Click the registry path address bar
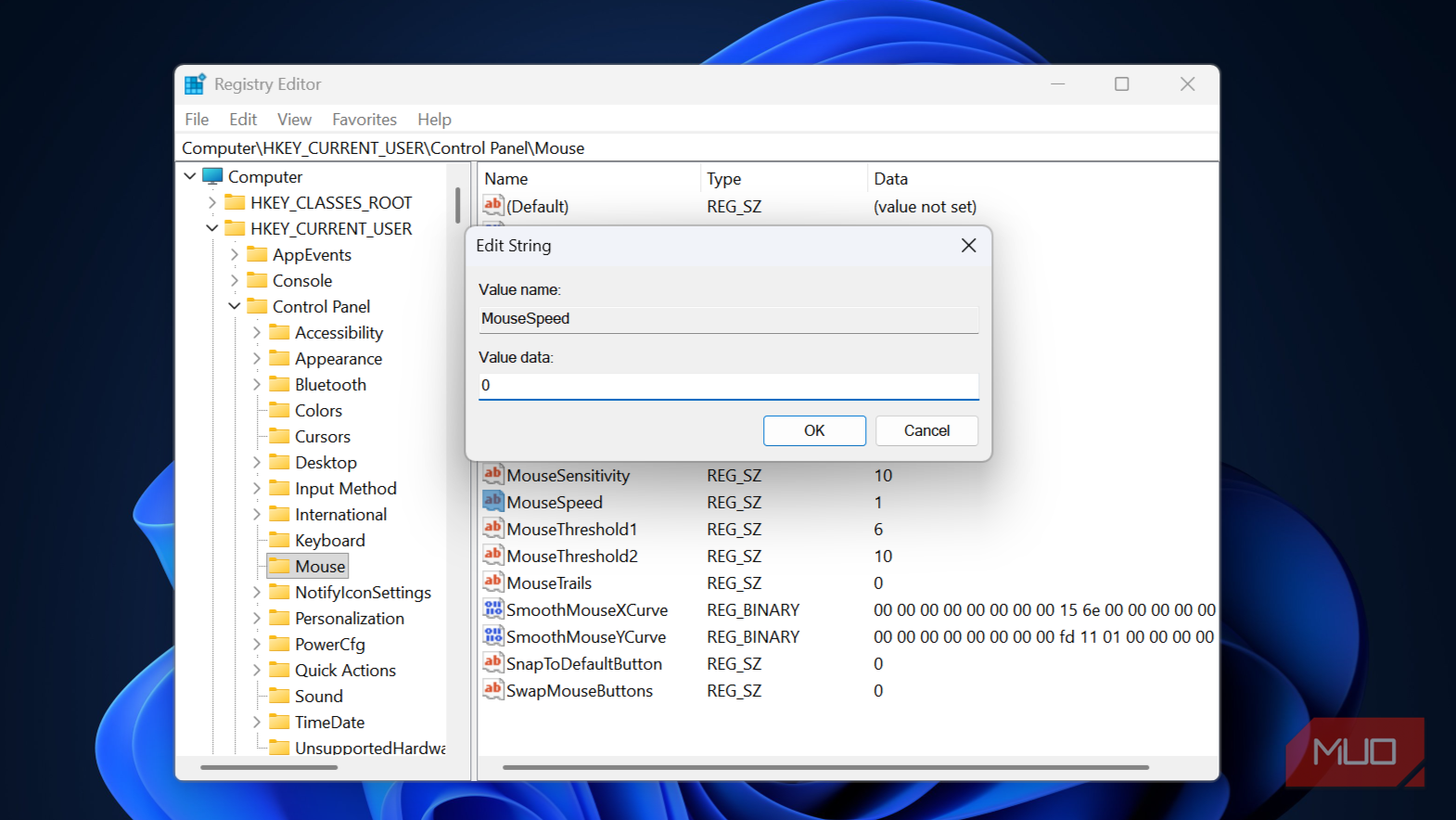This screenshot has width=1456, height=820. [697, 148]
